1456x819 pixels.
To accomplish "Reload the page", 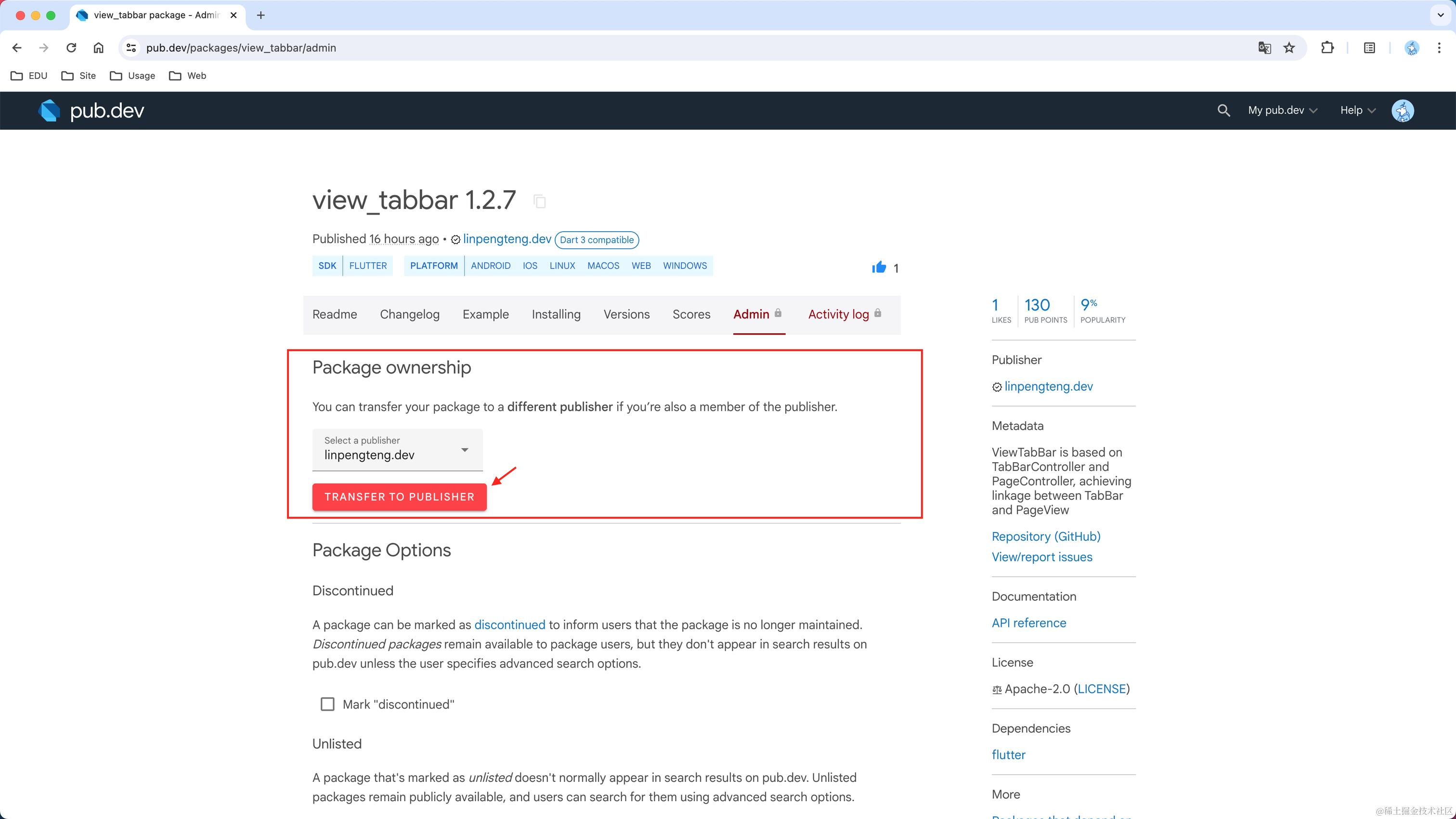I will tap(71, 48).
